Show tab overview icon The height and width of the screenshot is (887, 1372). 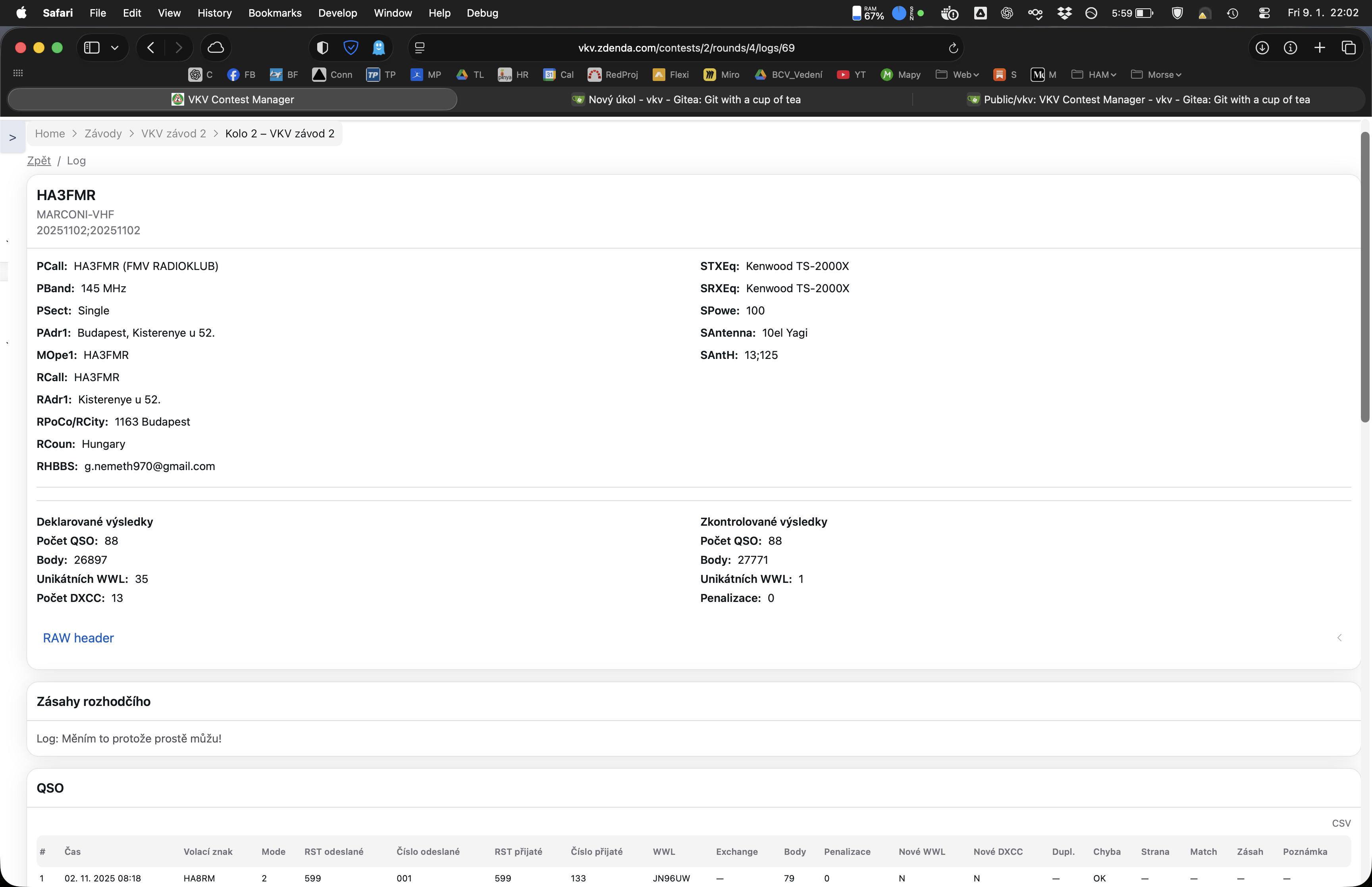tap(1349, 48)
